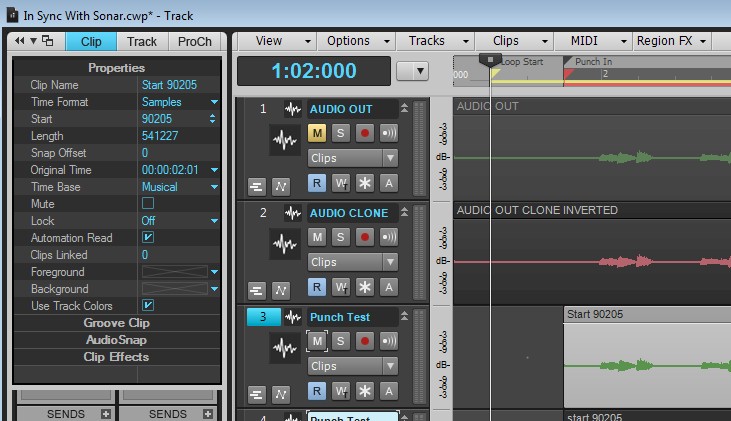This screenshot has width=731, height=421.
Task: Freeze the AUDIO CLONE track
Action: point(365,287)
